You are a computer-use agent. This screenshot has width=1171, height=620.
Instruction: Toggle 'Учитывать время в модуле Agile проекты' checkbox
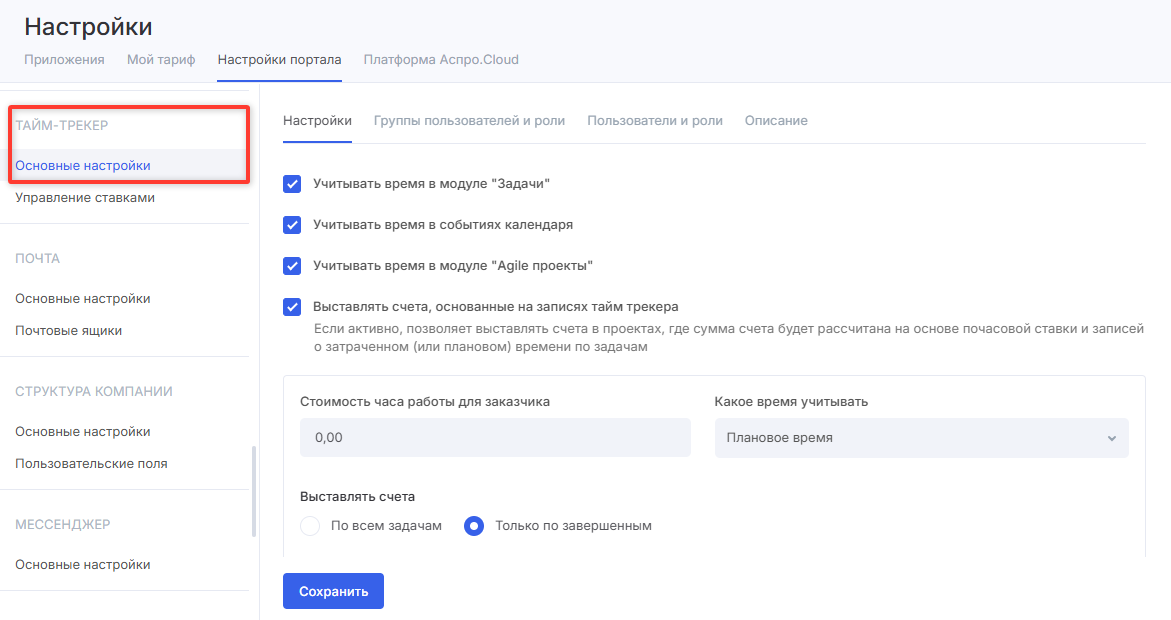292,266
